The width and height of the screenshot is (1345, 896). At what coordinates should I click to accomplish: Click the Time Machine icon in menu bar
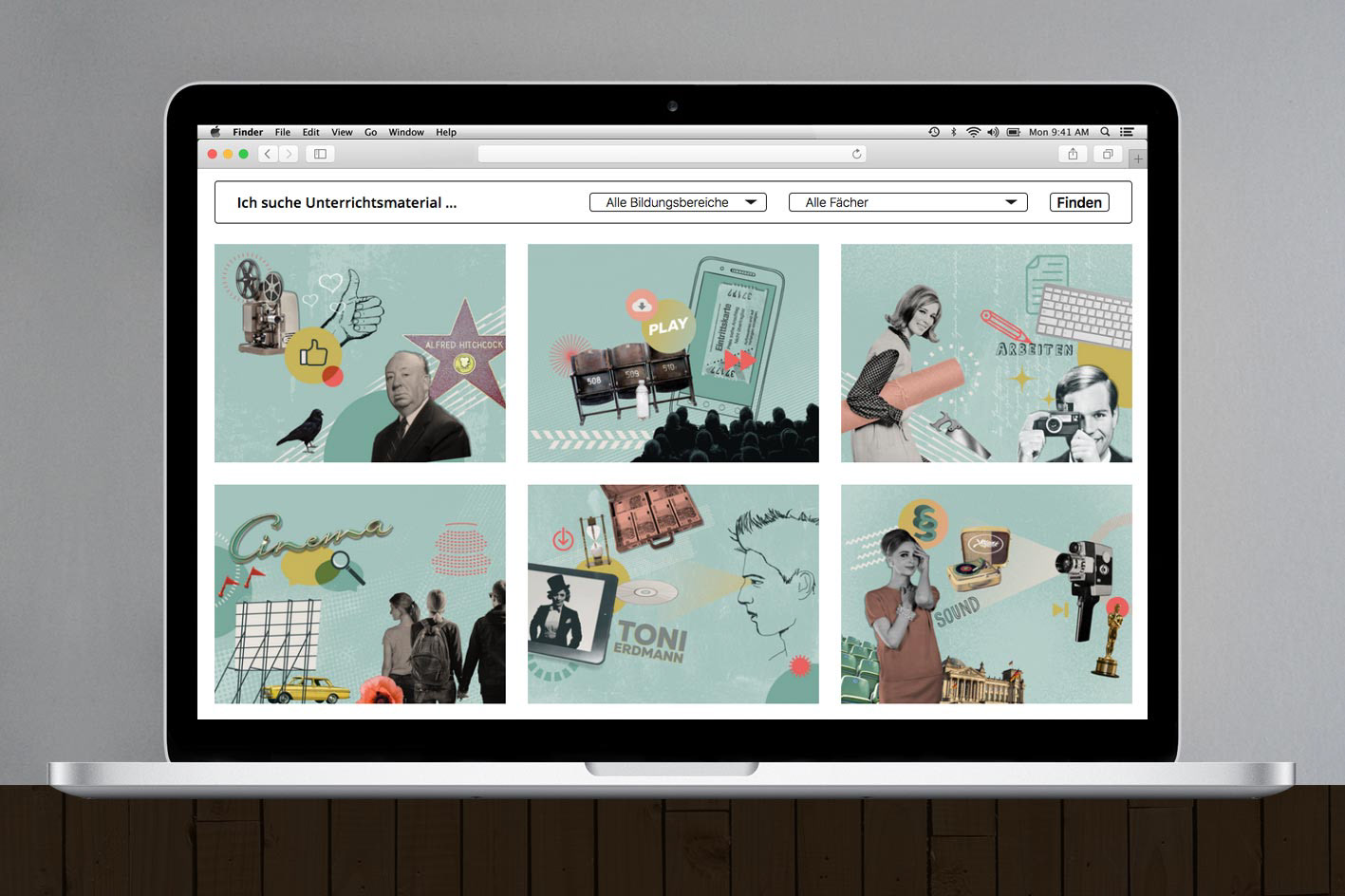934,132
